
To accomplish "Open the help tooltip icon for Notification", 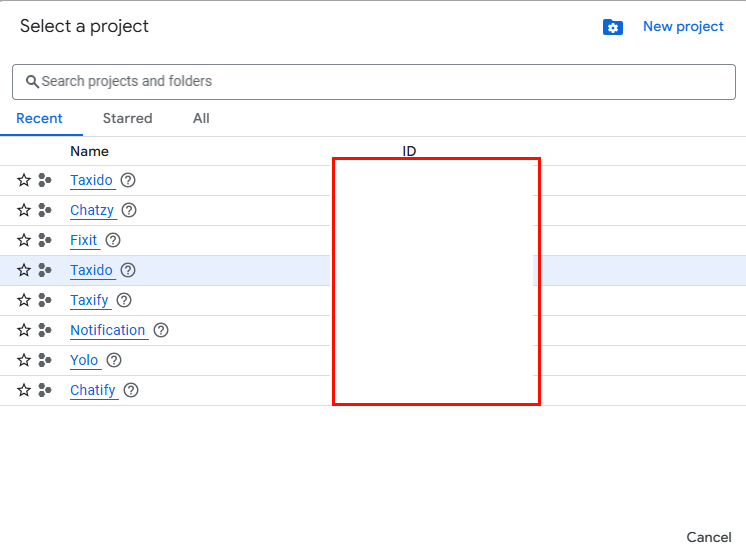I will click(x=161, y=330).
